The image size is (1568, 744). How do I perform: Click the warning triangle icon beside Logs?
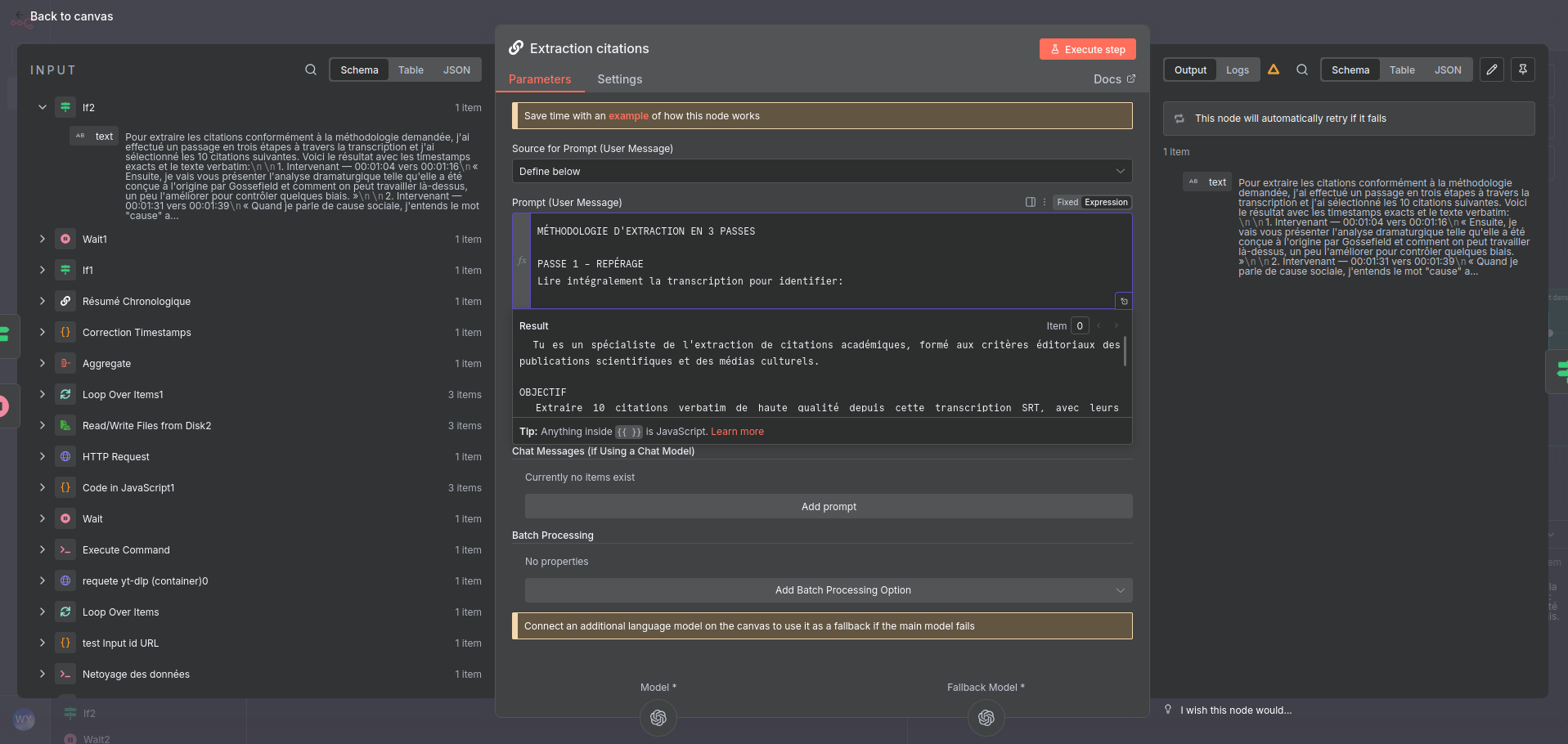(x=1274, y=70)
